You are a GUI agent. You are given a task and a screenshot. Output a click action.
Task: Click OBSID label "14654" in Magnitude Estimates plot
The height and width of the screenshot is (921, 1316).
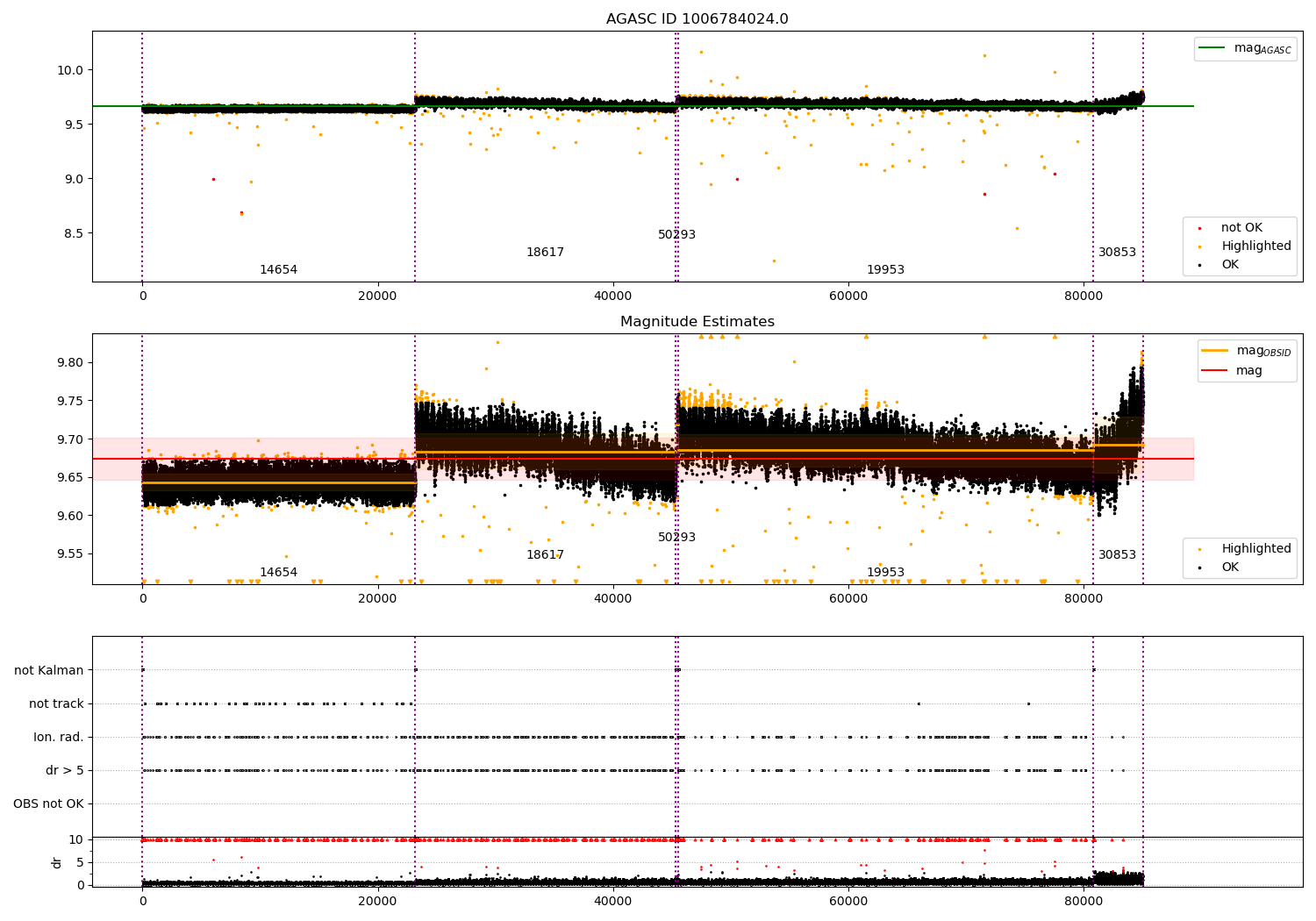point(278,573)
